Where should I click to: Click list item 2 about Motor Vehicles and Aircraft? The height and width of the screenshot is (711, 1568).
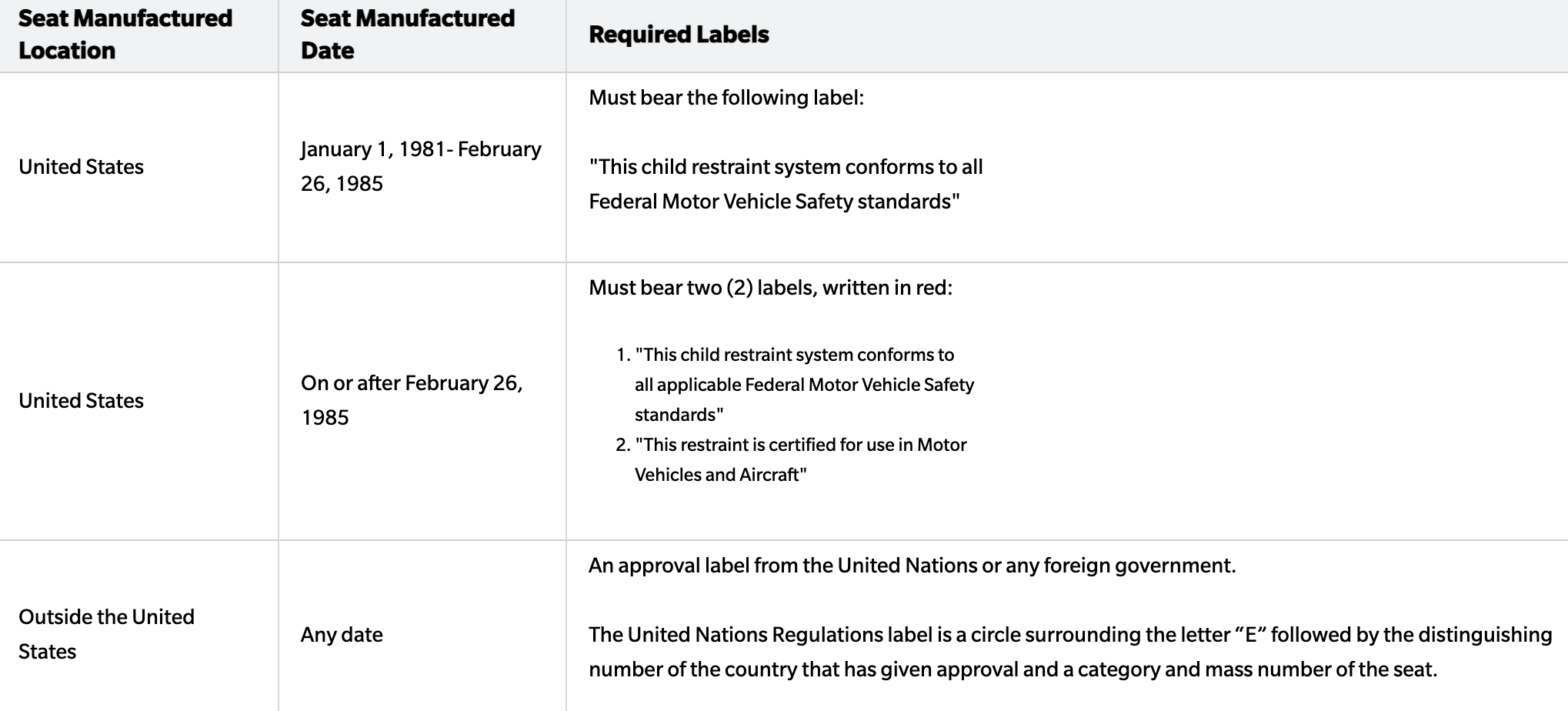800,459
